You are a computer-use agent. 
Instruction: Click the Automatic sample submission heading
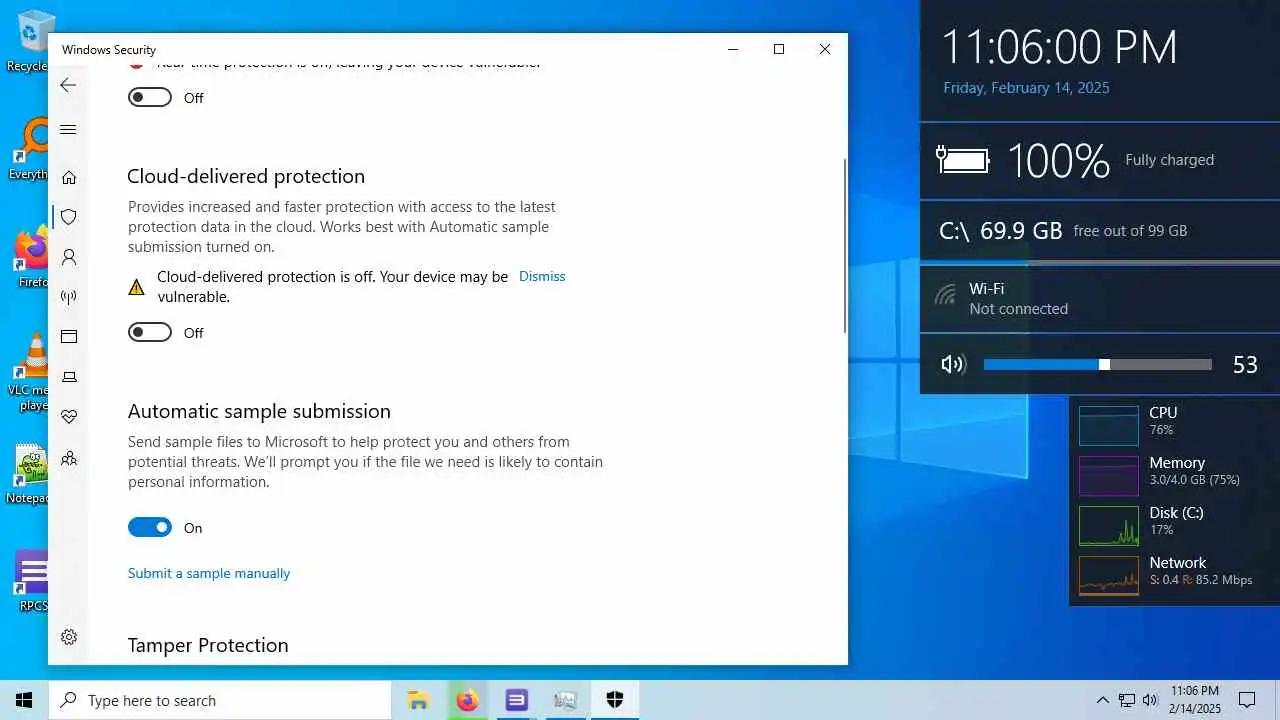pyautogui.click(x=259, y=411)
